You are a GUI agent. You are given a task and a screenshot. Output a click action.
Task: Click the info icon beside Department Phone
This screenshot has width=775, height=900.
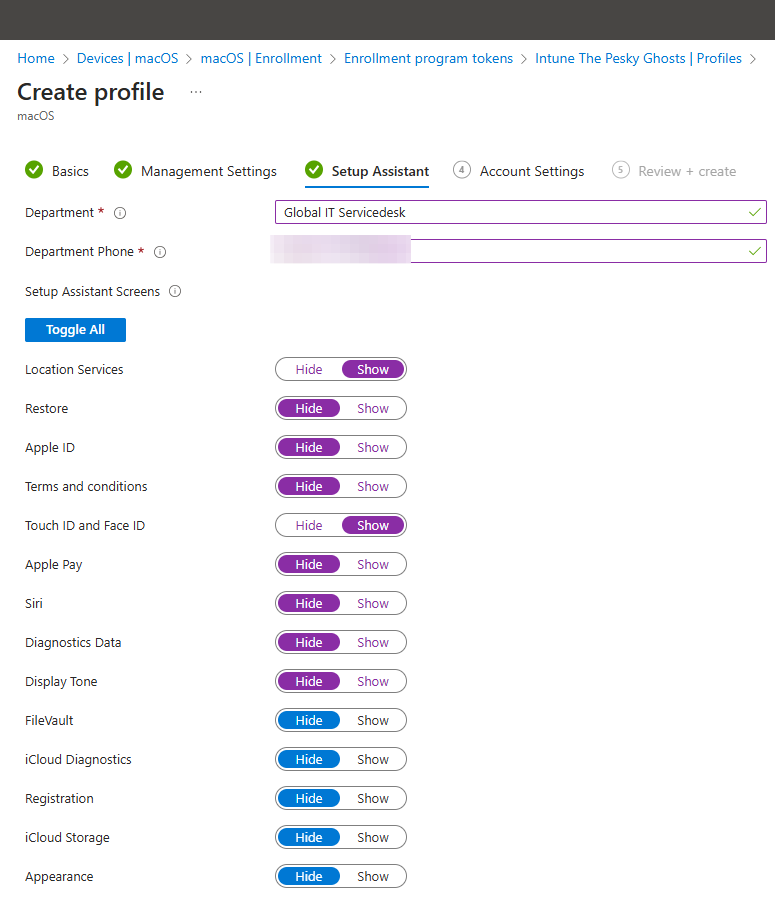[x=160, y=251]
